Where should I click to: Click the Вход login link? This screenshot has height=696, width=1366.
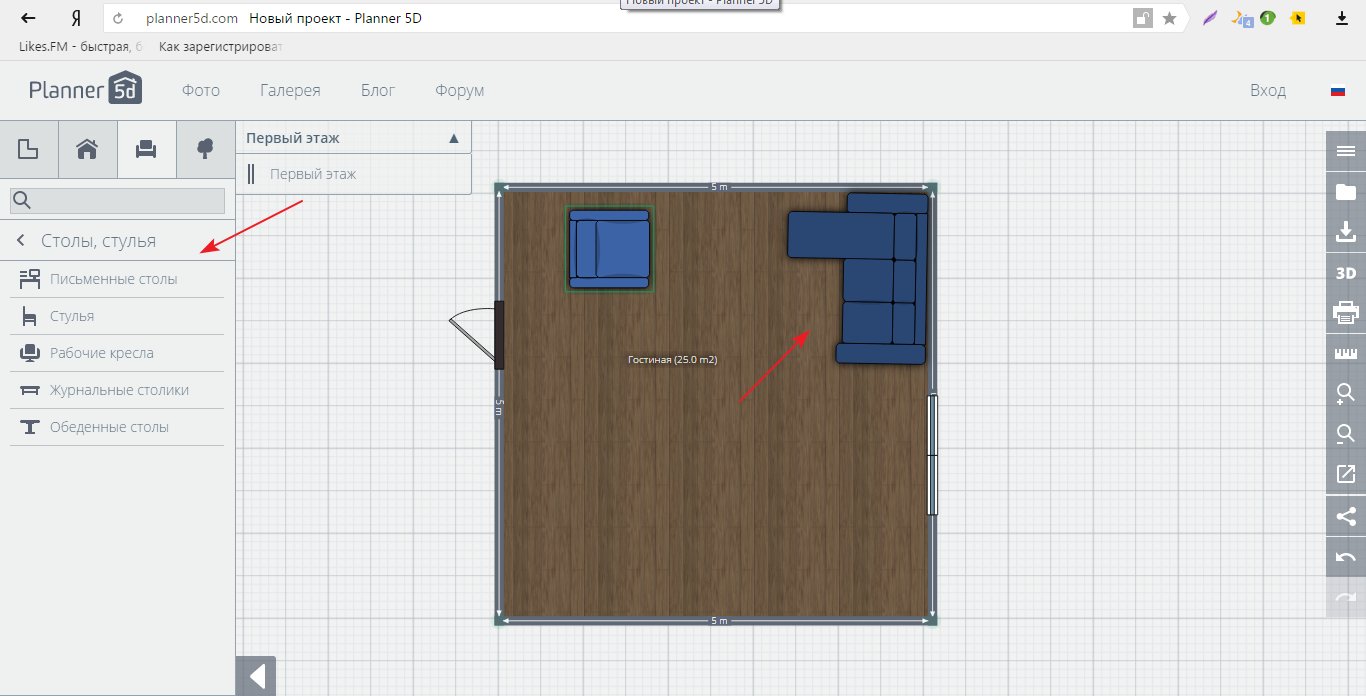point(1267,90)
